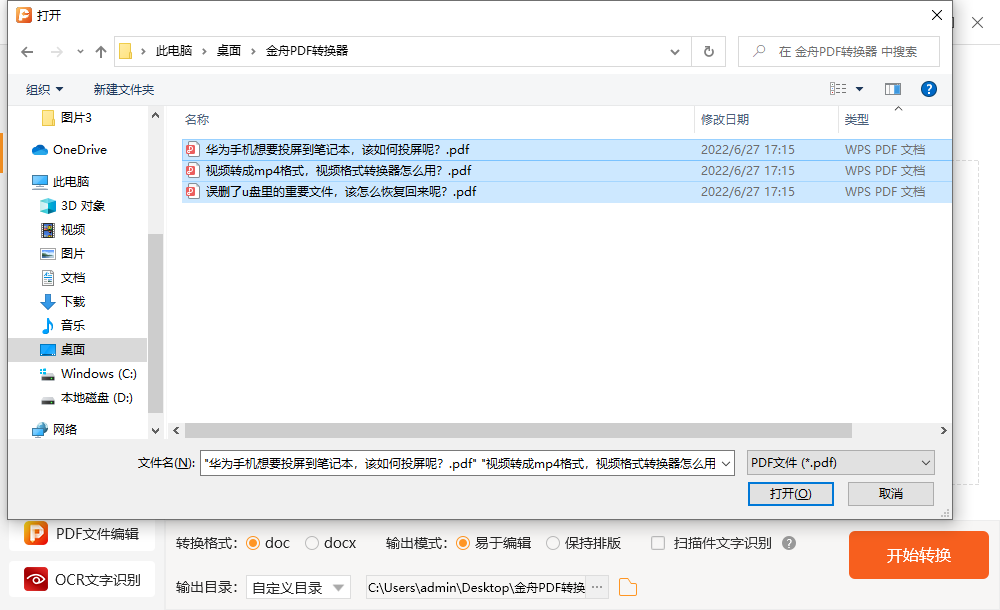
Task: Click output path ellipsis browse button
Action: [597, 587]
